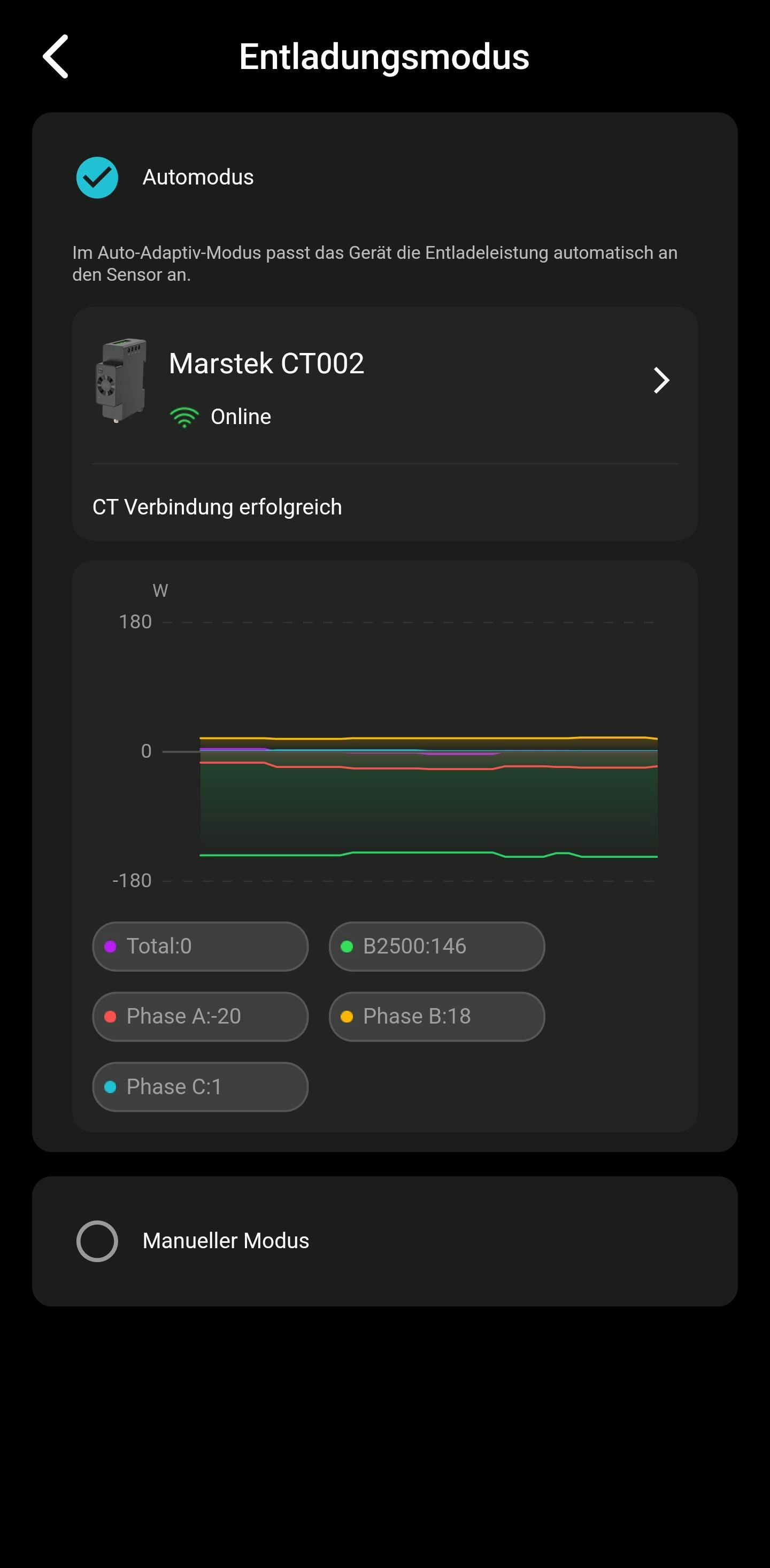Click the green B2500 color dot
The width and height of the screenshot is (770, 1568).
(347, 947)
